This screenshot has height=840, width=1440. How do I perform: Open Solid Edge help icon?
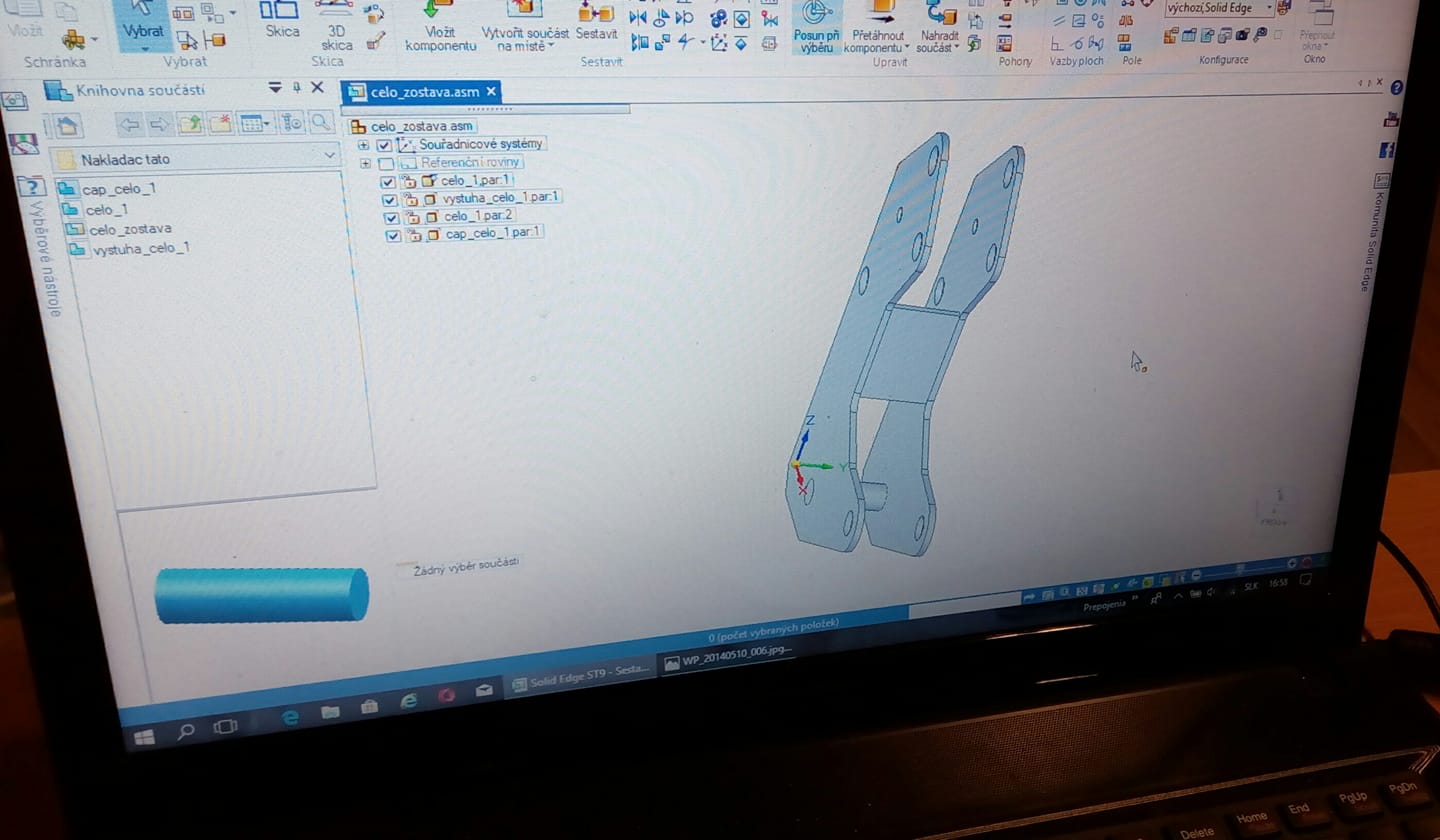(1397, 88)
